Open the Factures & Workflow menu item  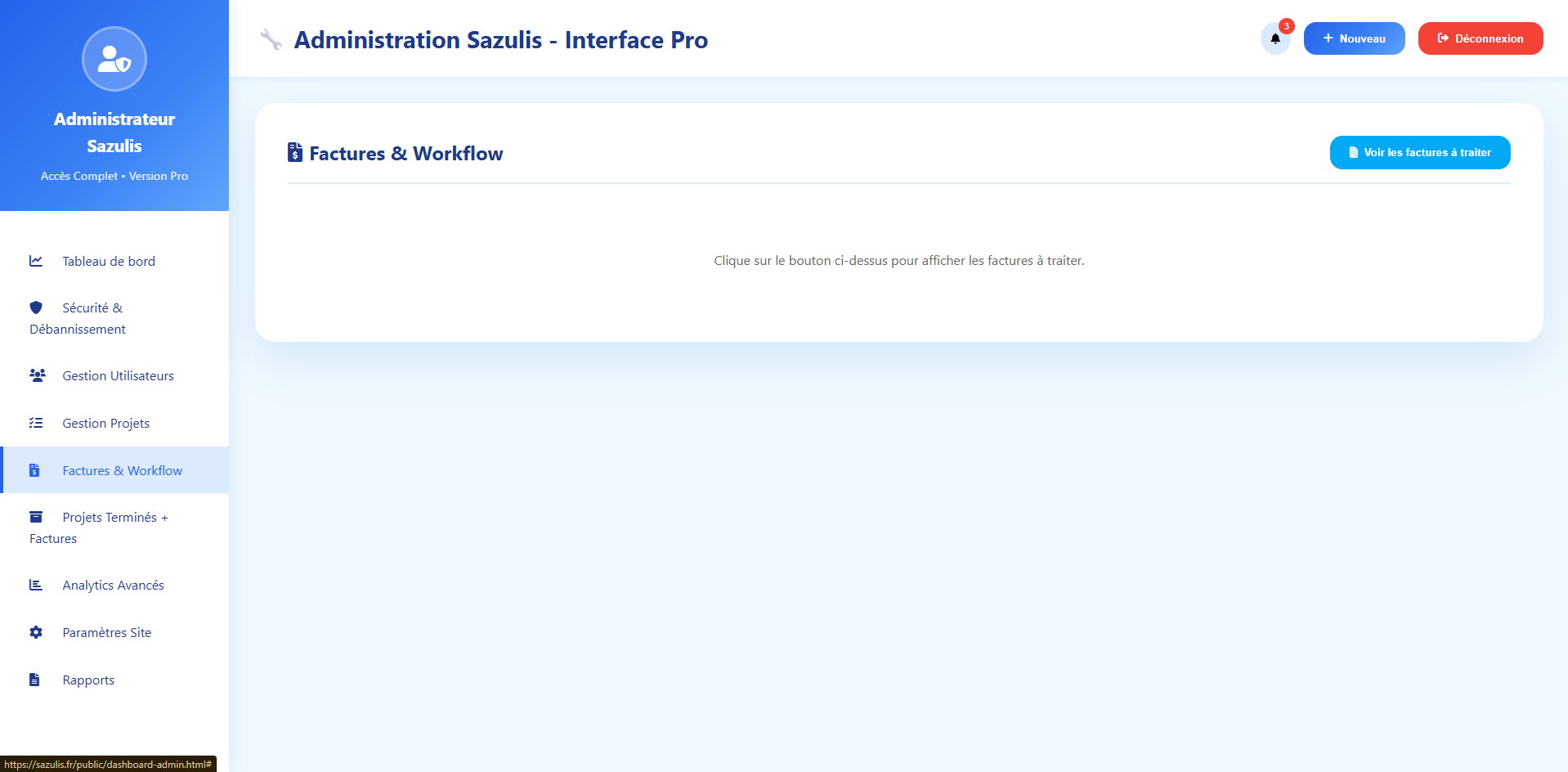(x=122, y=470)
